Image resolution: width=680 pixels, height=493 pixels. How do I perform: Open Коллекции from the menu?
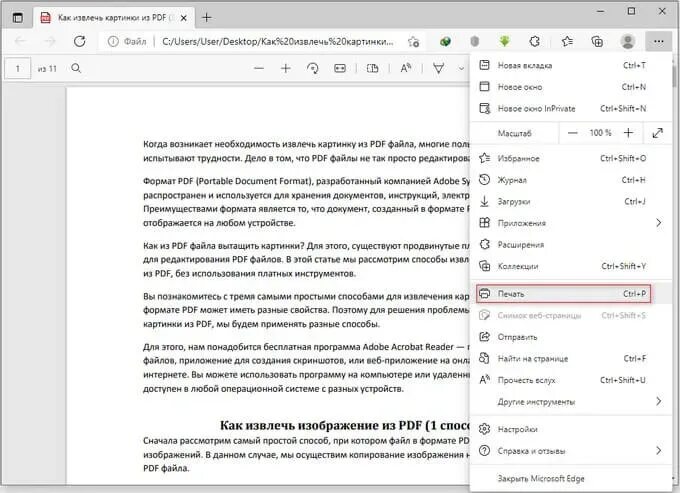pyautogui.click(x=570, y=266)
